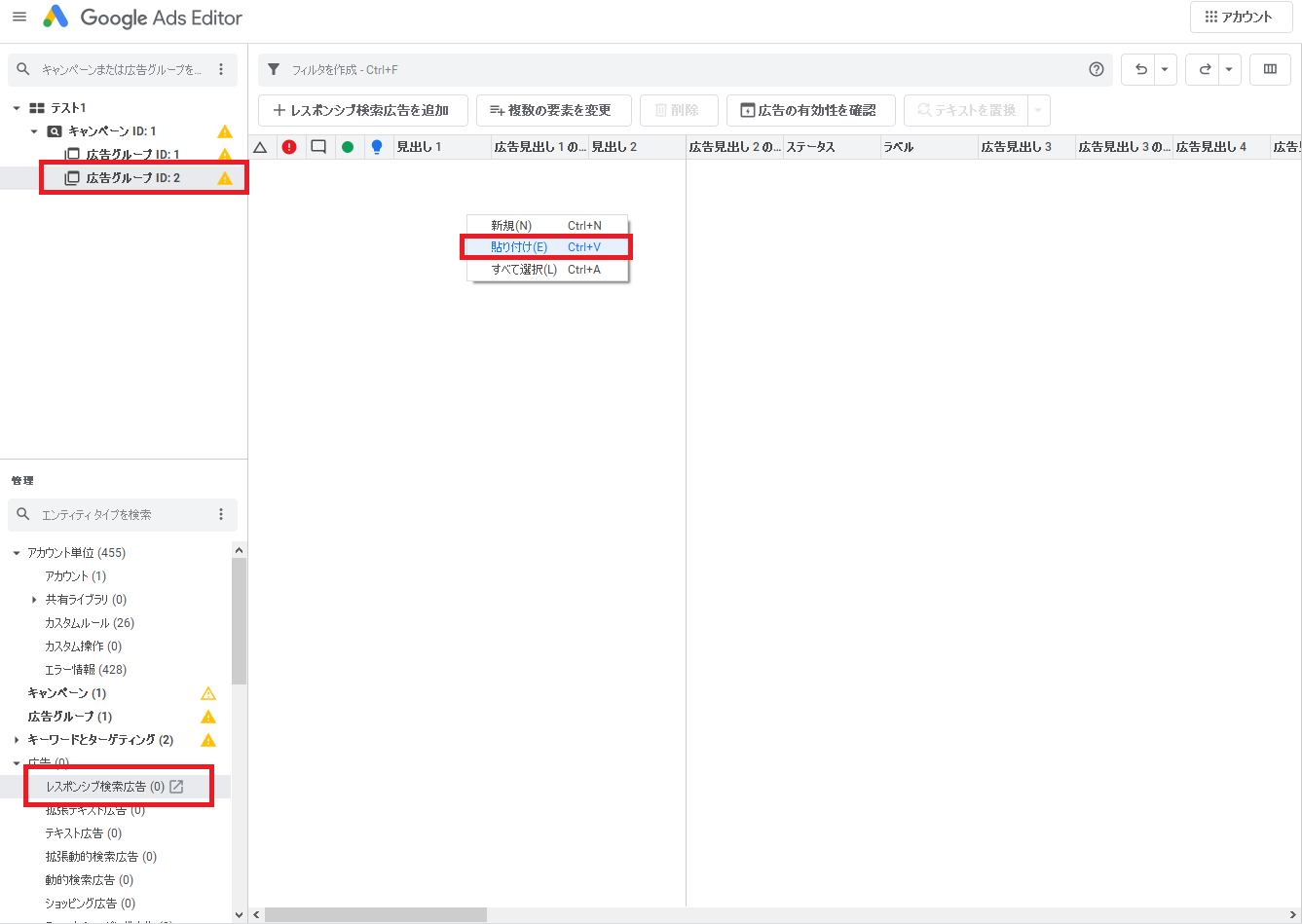This screenshot has height=924, width=1302.
Task: Click the redo arrow icon
Action: click(1205, 69)
